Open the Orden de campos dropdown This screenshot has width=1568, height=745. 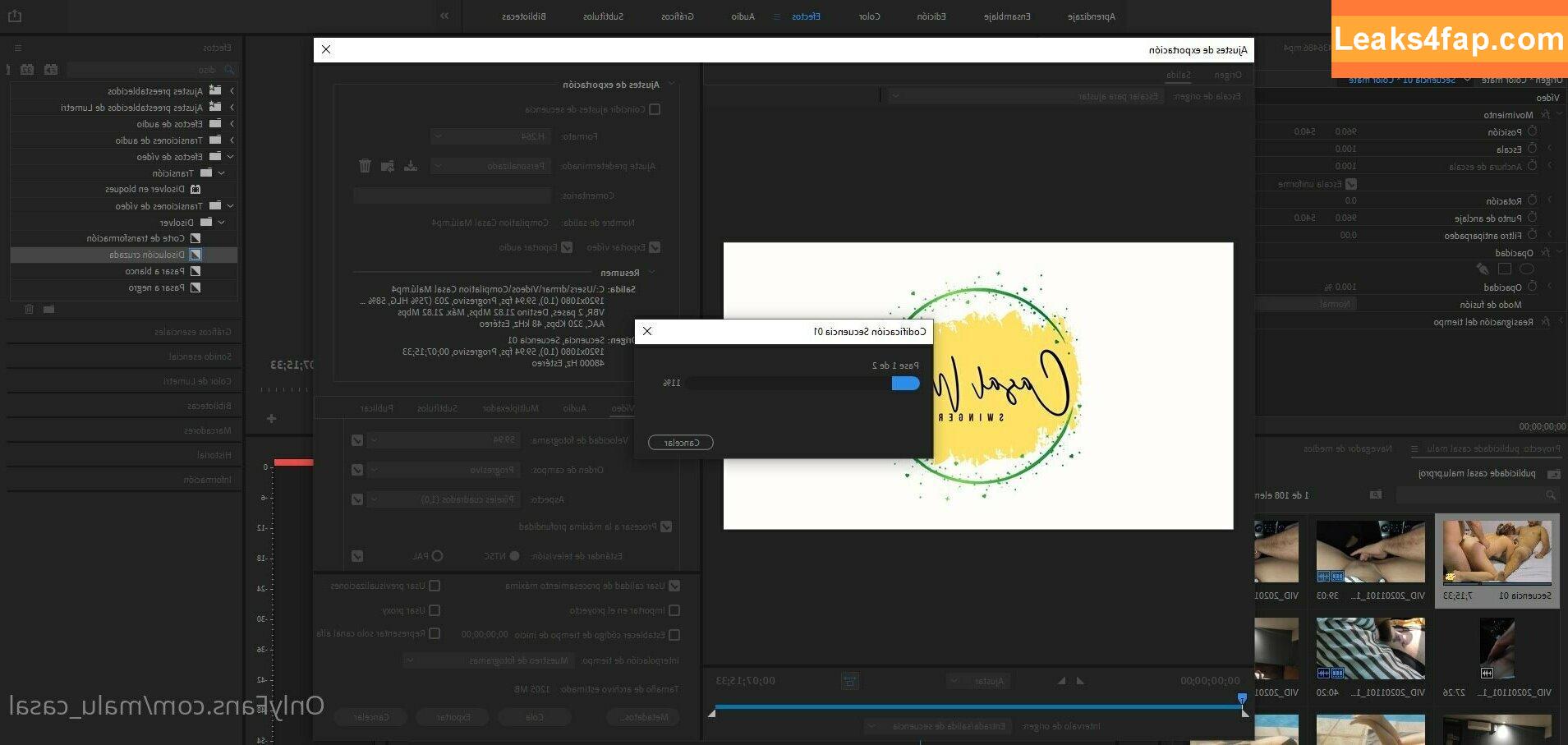(x=444, y=470)
